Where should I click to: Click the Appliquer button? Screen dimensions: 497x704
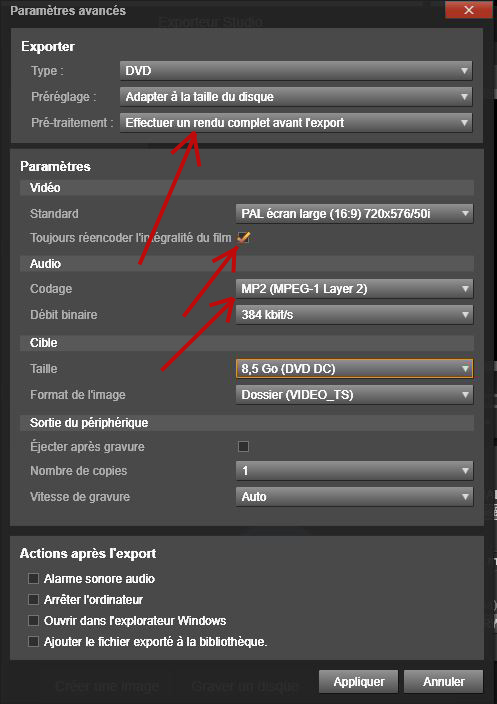click(358, 682)
